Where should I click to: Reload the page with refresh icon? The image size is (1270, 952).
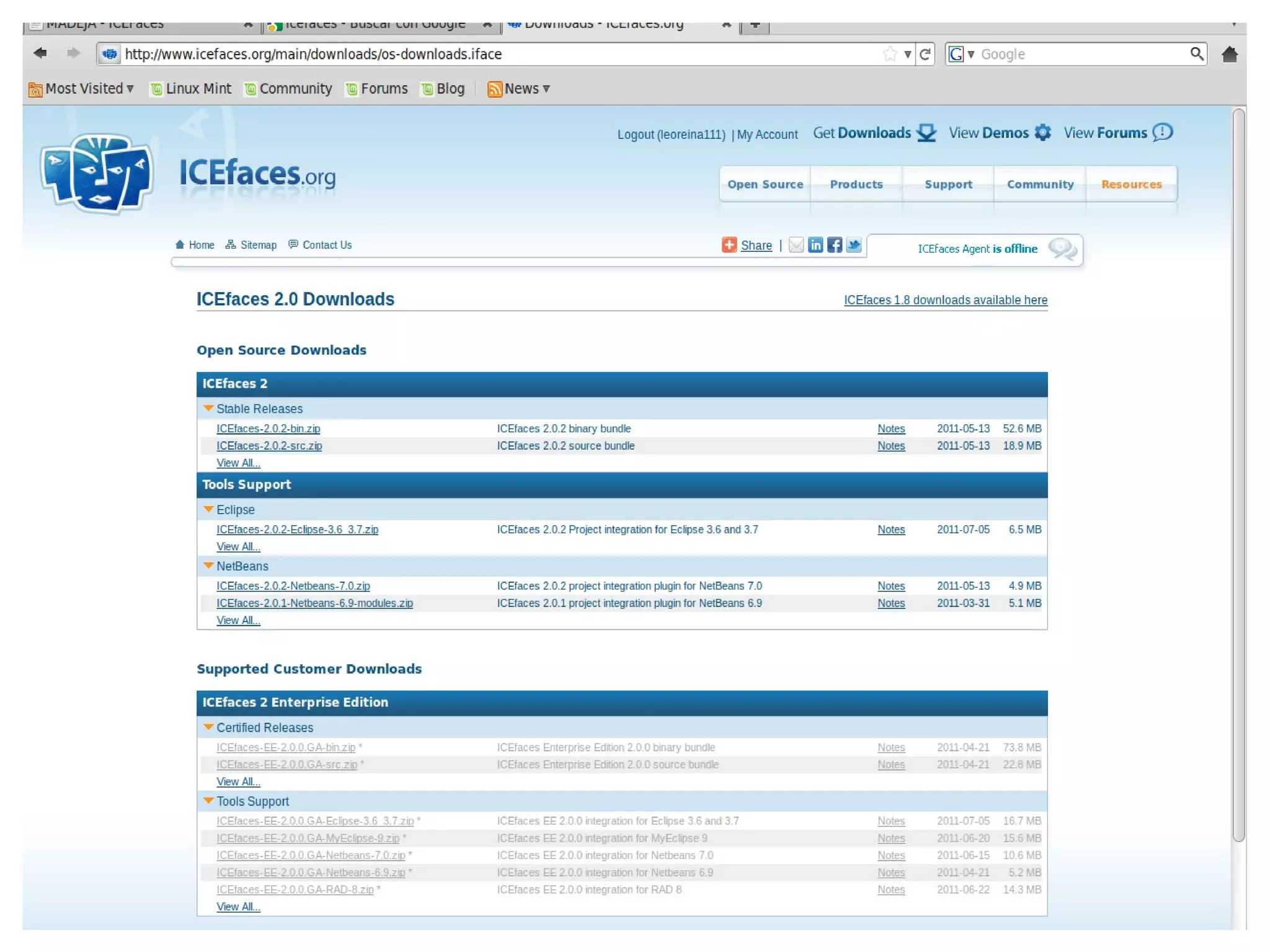coord(925,54)
